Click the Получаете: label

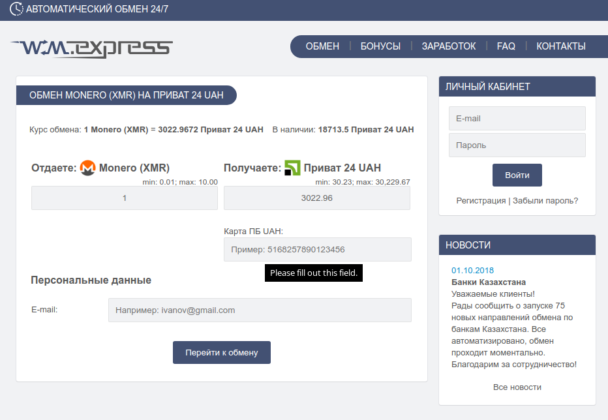[x=252, y=168]
